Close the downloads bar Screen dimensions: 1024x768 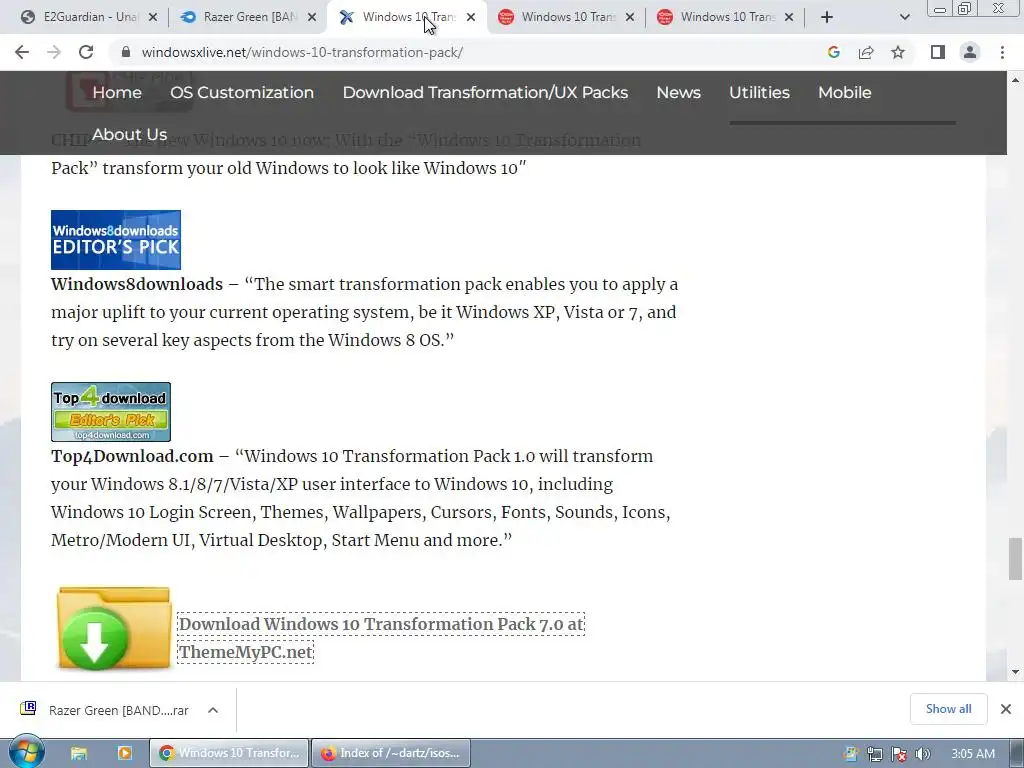pos(1006,709)
